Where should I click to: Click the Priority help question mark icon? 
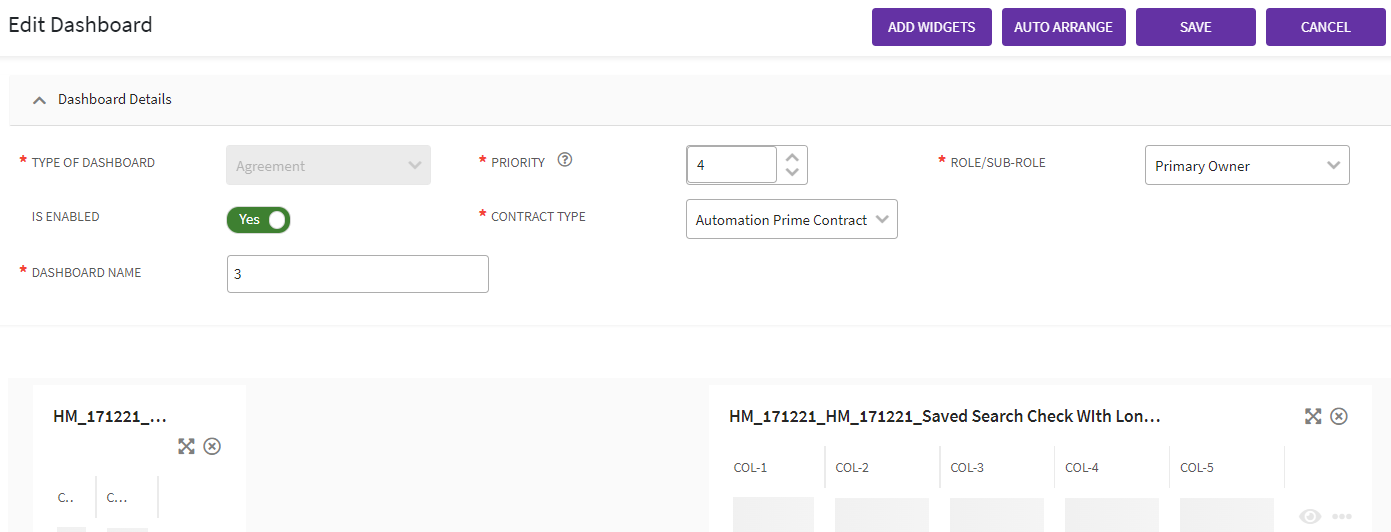pyautogui.click(x=565, y=160)
